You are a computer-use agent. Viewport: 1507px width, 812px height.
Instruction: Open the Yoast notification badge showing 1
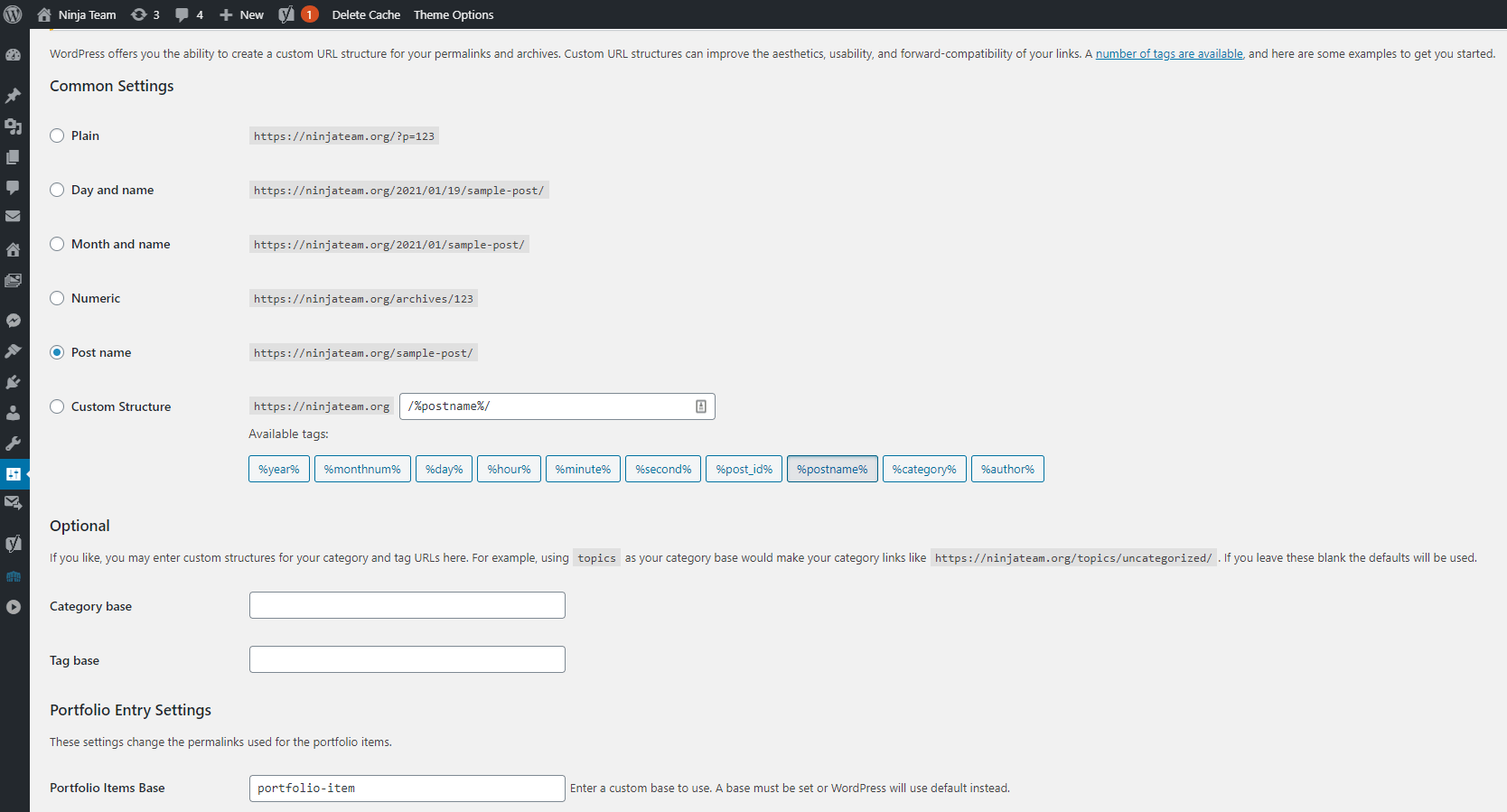click(309, 14)
